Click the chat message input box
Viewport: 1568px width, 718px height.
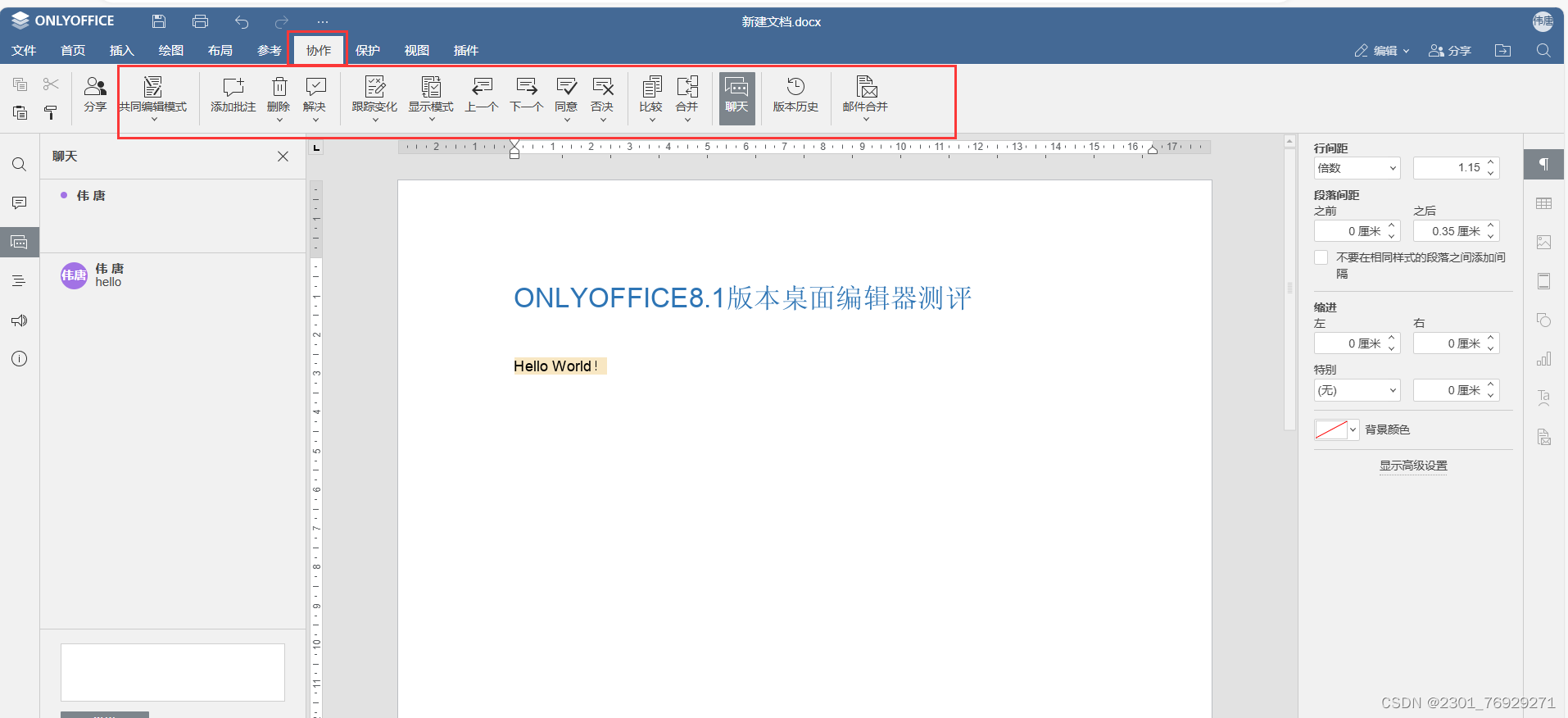pos(173,672)
